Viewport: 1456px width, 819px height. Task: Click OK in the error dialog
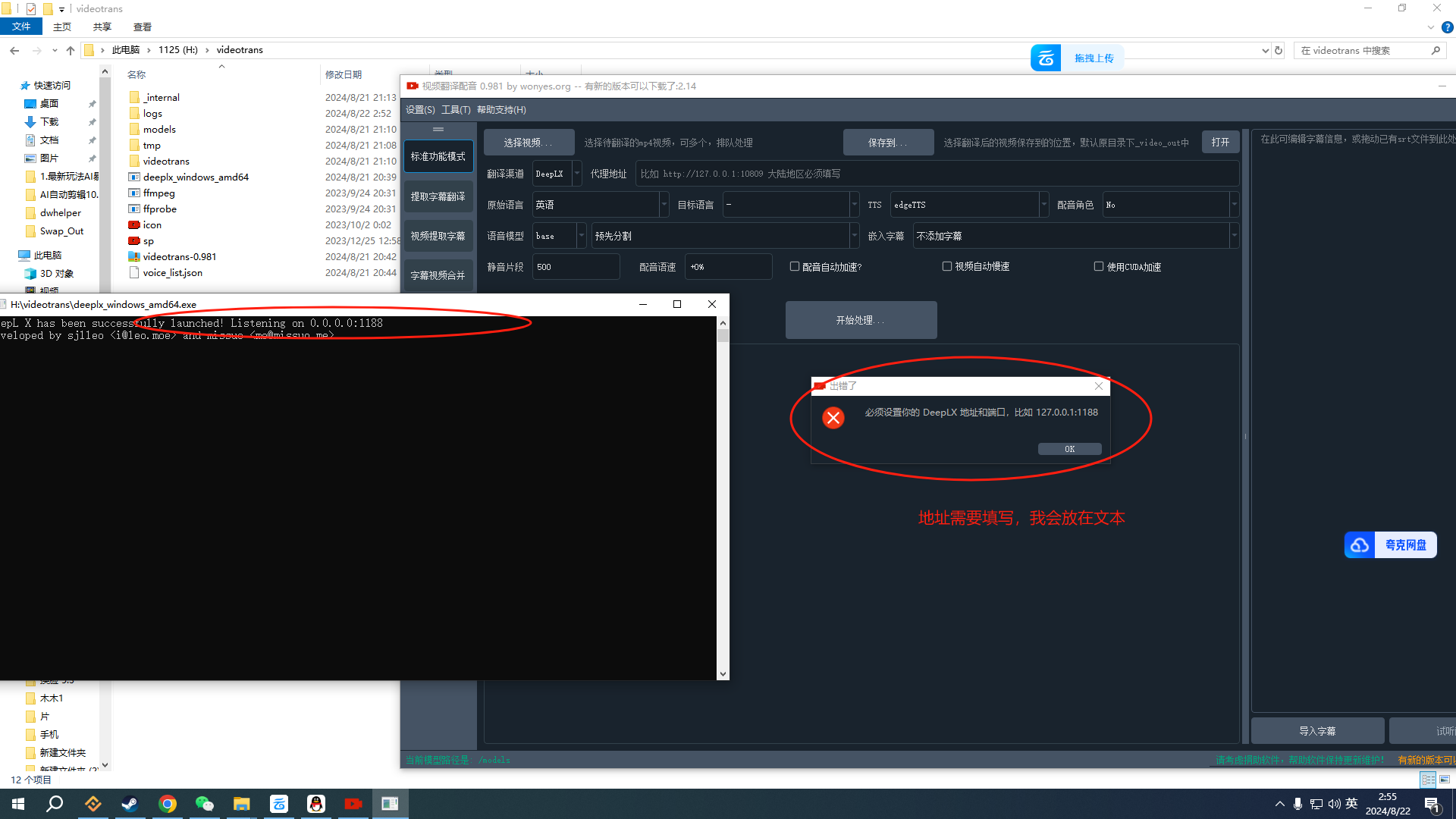(x=1069, y=449)
